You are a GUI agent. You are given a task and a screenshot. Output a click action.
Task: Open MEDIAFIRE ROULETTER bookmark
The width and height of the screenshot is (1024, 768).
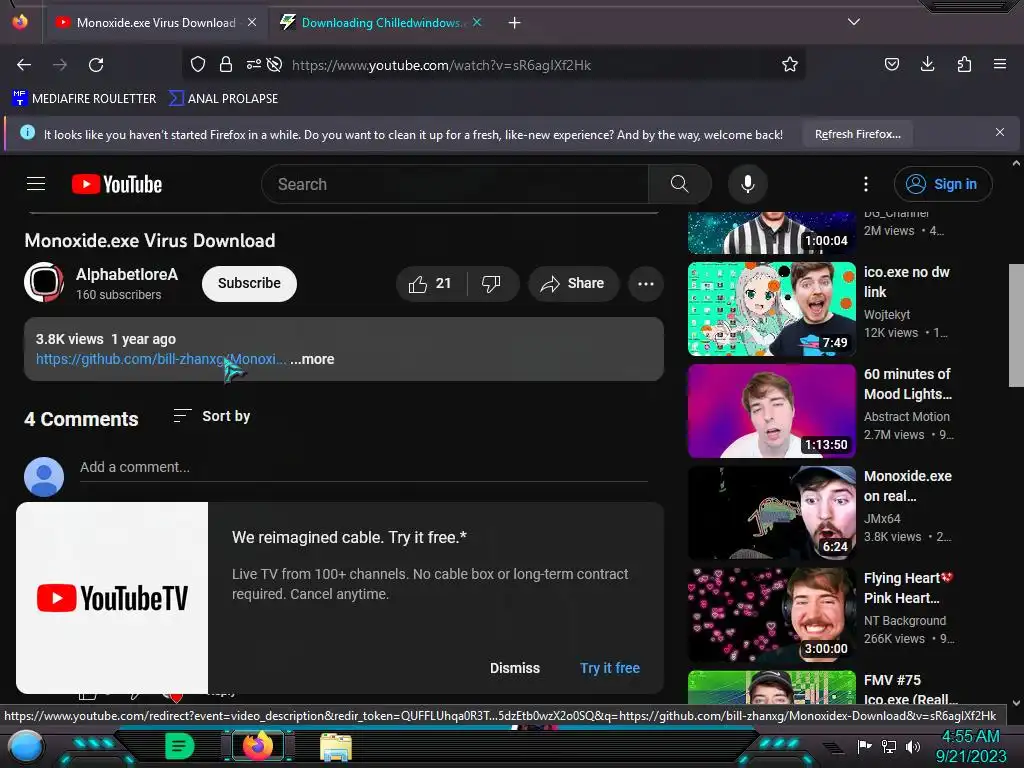pos(84,99)
